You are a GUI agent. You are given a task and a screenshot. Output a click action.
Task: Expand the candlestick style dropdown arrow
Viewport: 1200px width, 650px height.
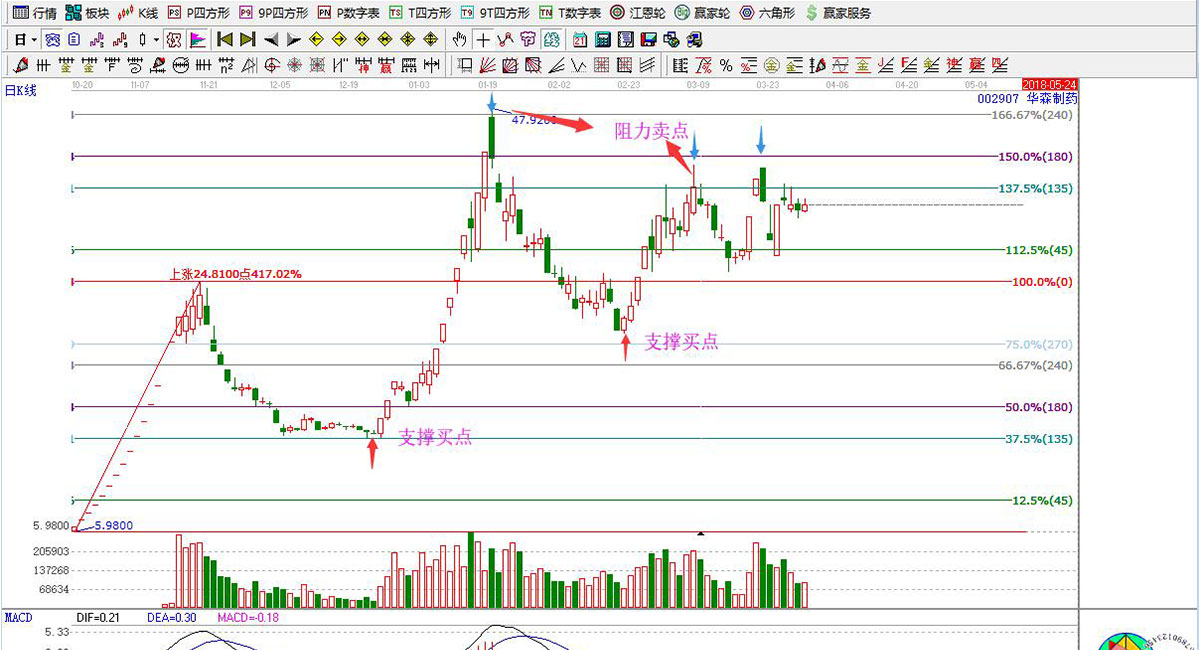pos(154,40)
